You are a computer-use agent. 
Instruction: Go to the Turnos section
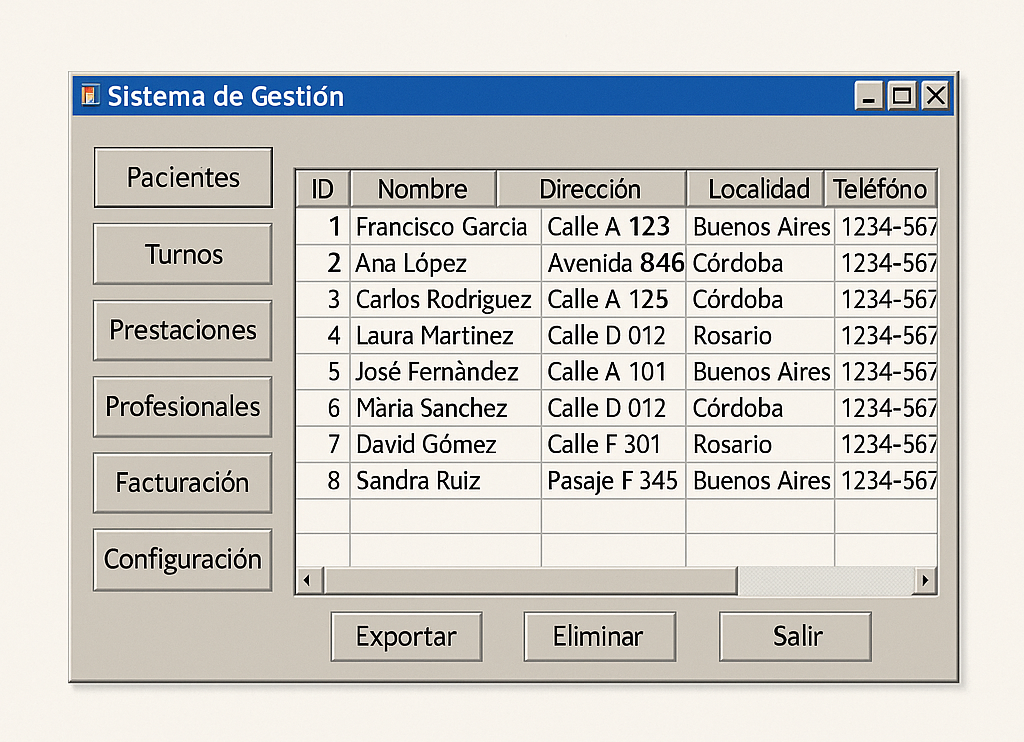[183, 254]
